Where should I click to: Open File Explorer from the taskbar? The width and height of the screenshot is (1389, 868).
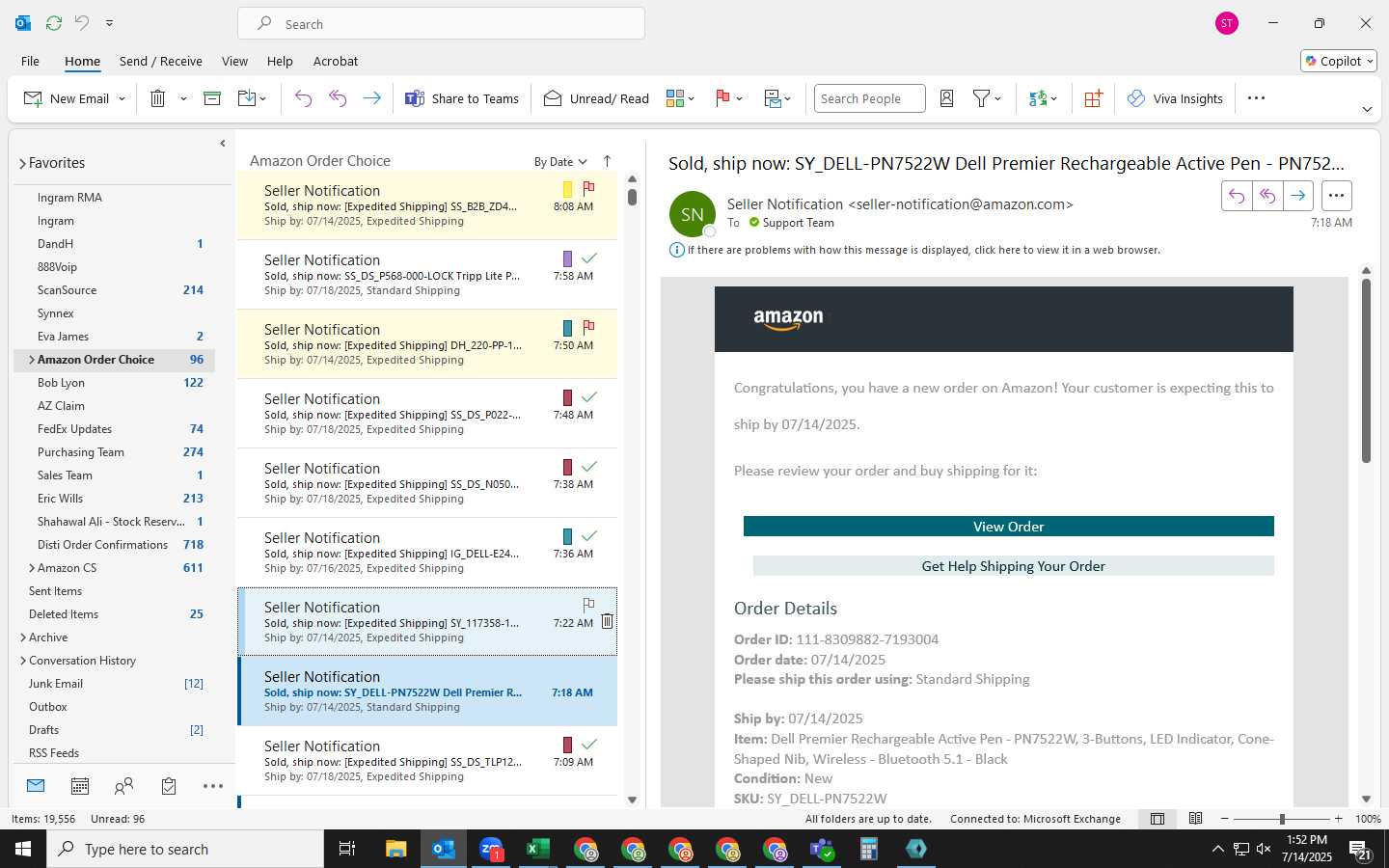(395, 849)
